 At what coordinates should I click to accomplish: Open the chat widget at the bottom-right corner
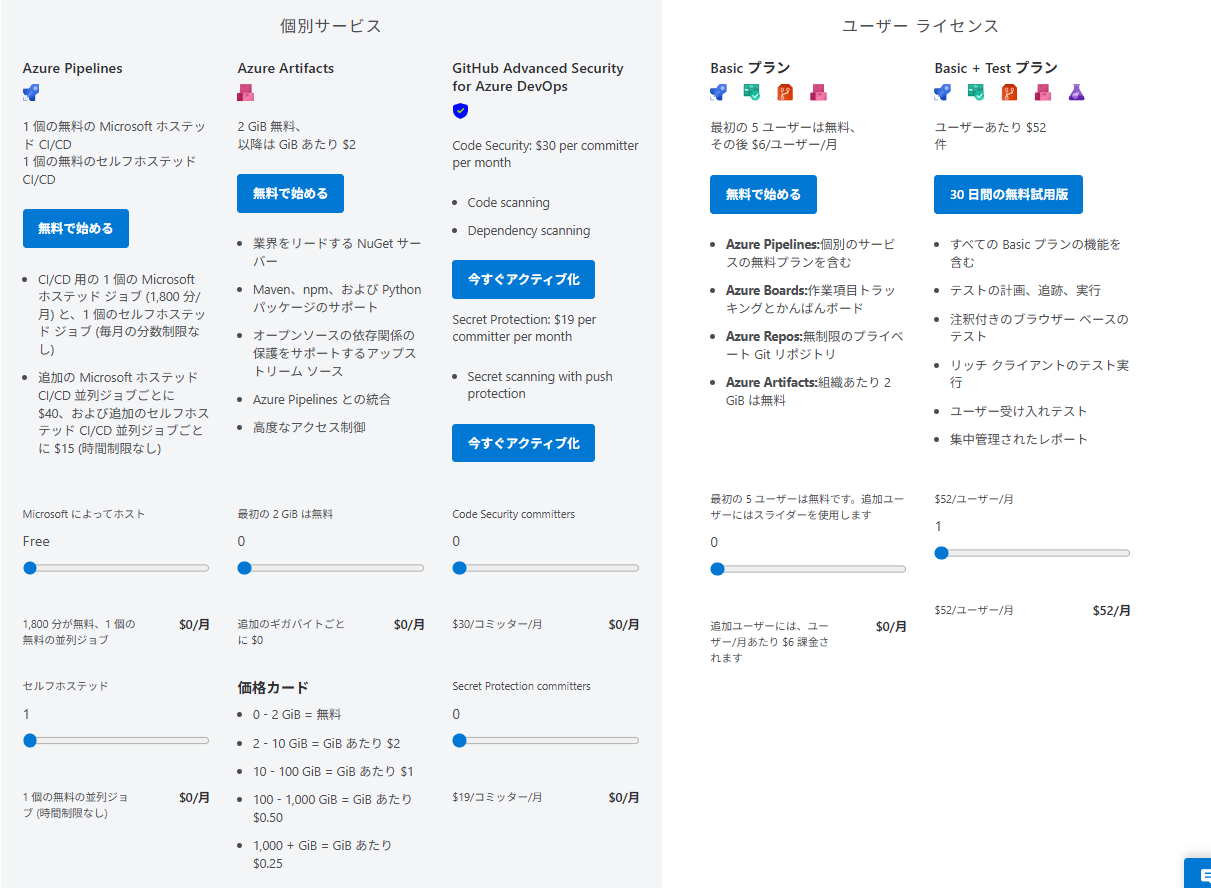pyautogui.click(x=1198, y=873)
